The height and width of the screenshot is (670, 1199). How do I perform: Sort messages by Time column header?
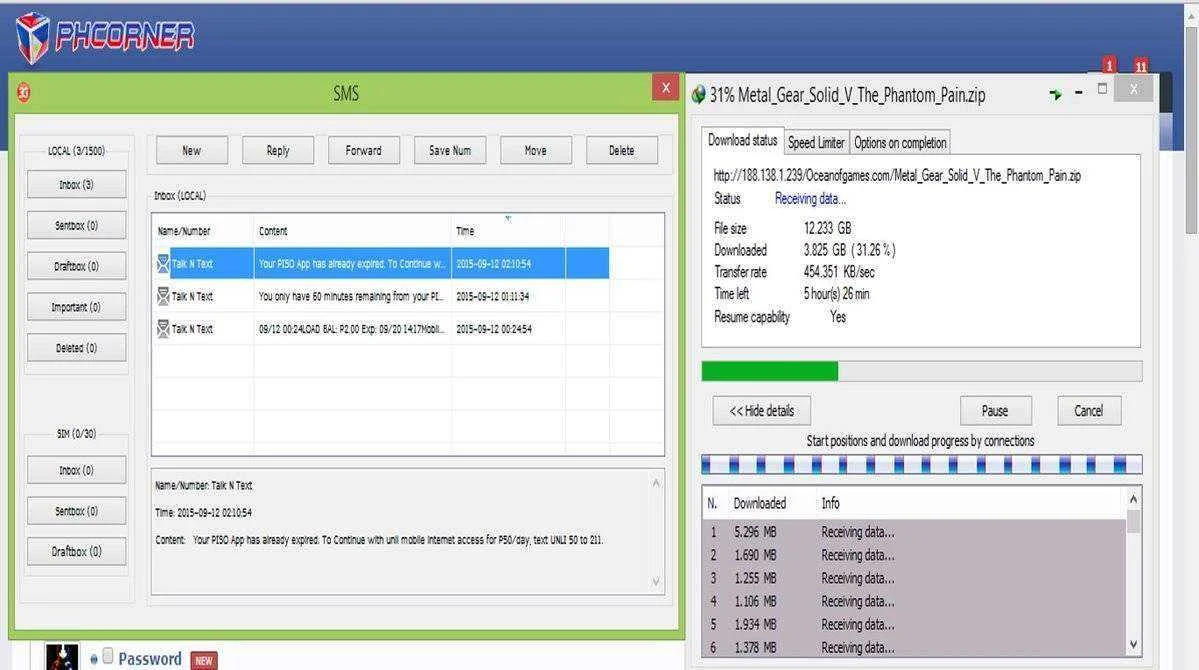point(508,231)
